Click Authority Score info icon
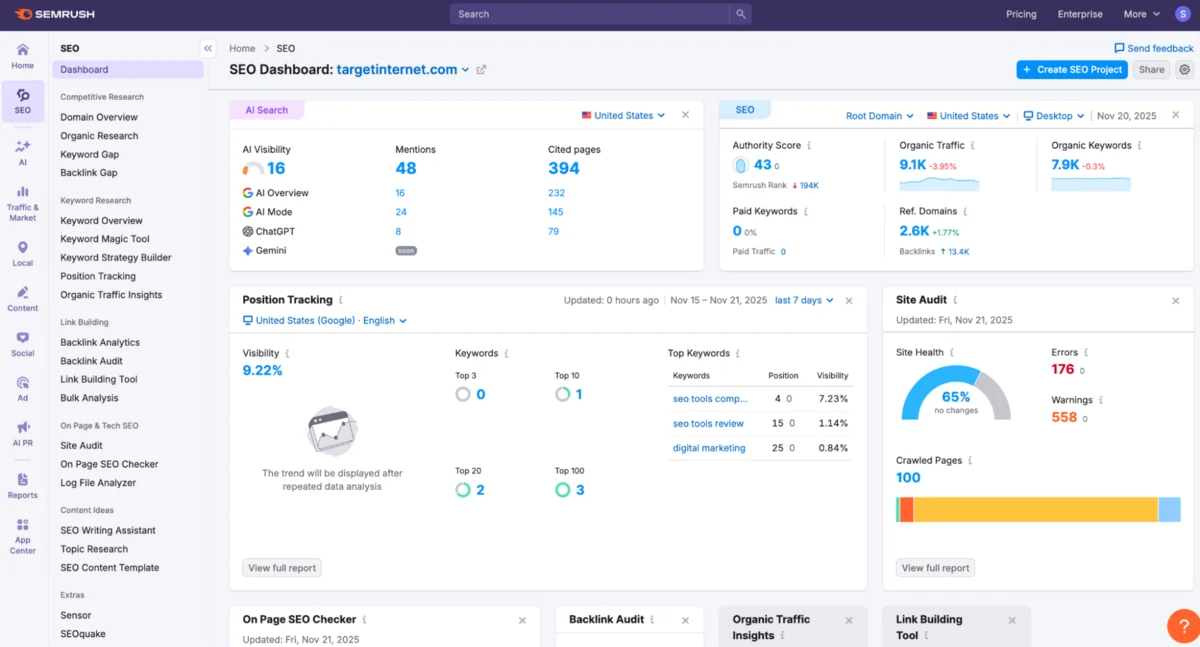This screenshot has width=1200, height=647. click(809, 146)
